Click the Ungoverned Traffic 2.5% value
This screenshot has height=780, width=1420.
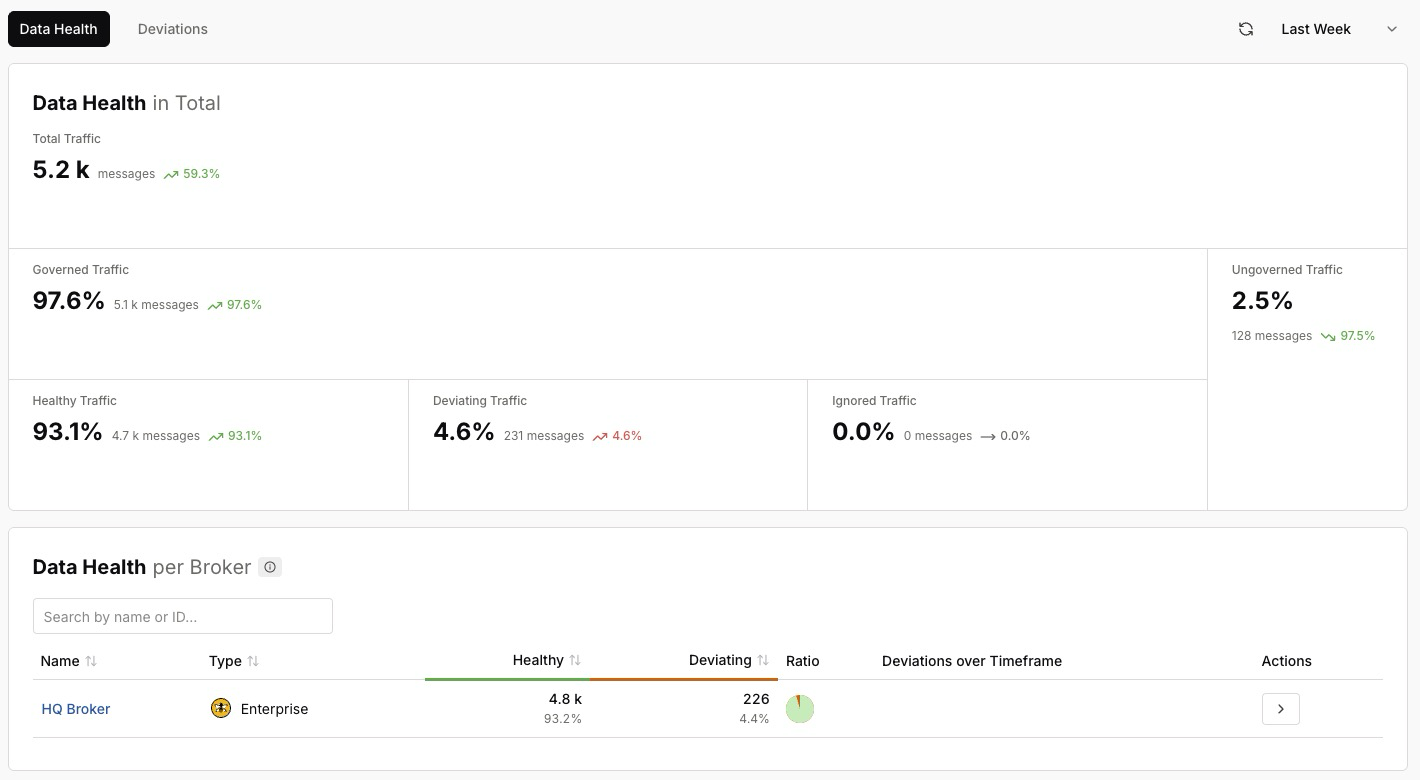pyautogui.click(x=1263, y=301)
